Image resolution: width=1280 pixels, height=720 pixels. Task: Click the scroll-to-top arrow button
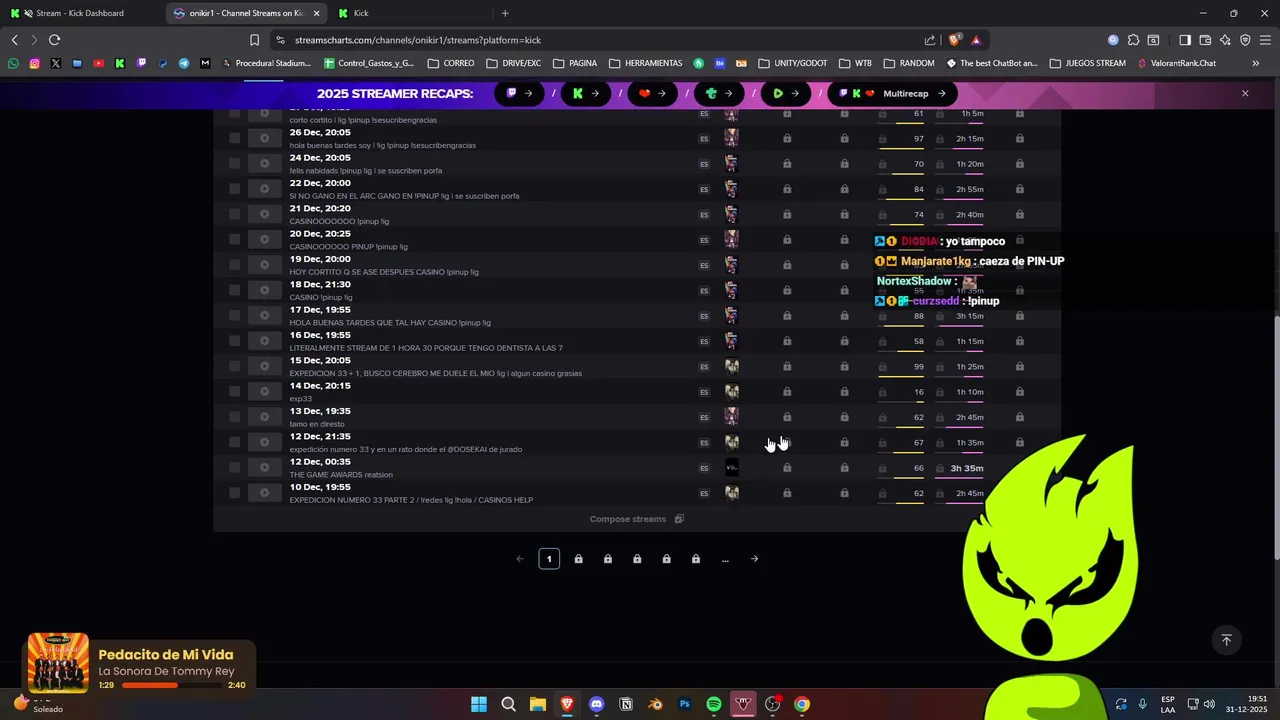point(1226,640)
